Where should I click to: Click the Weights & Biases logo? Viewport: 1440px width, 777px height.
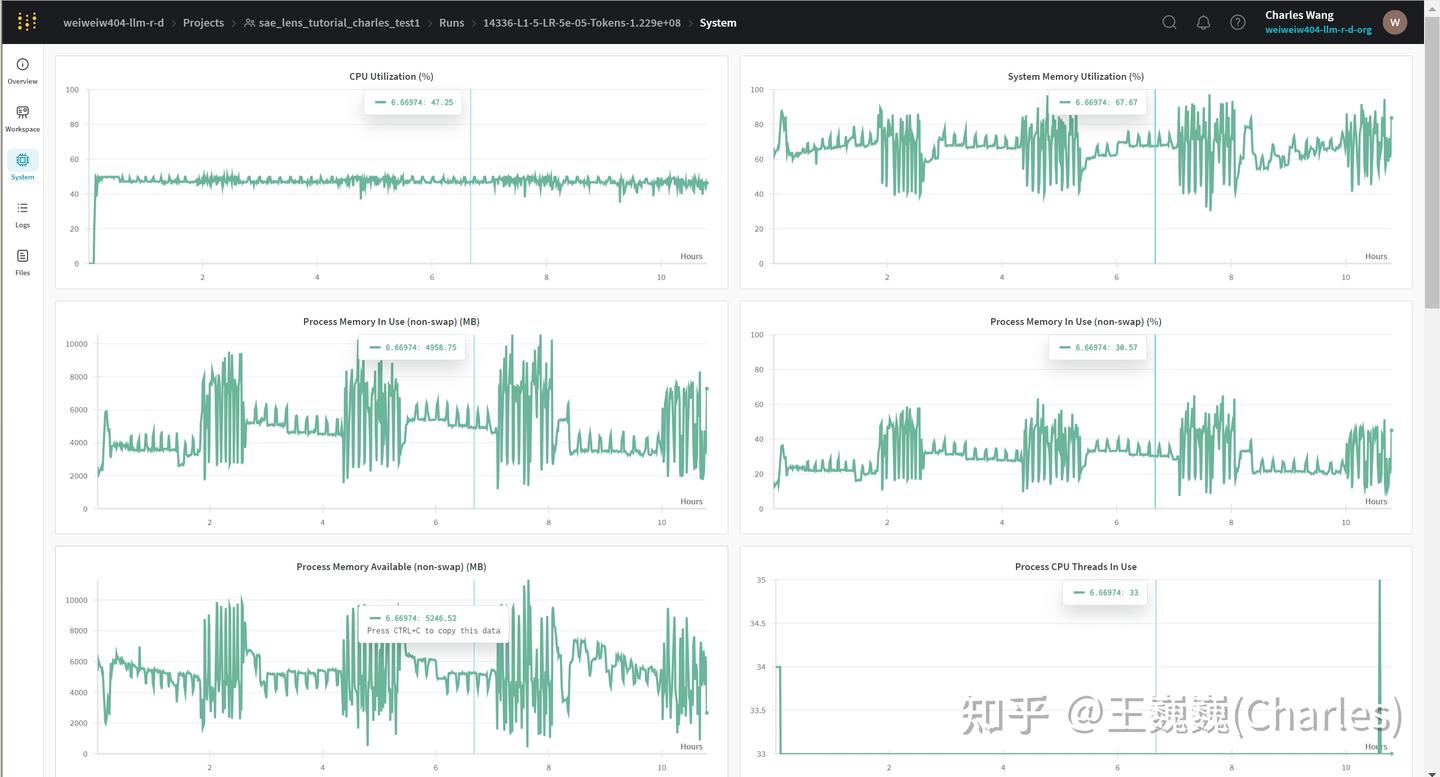[28, 22]
